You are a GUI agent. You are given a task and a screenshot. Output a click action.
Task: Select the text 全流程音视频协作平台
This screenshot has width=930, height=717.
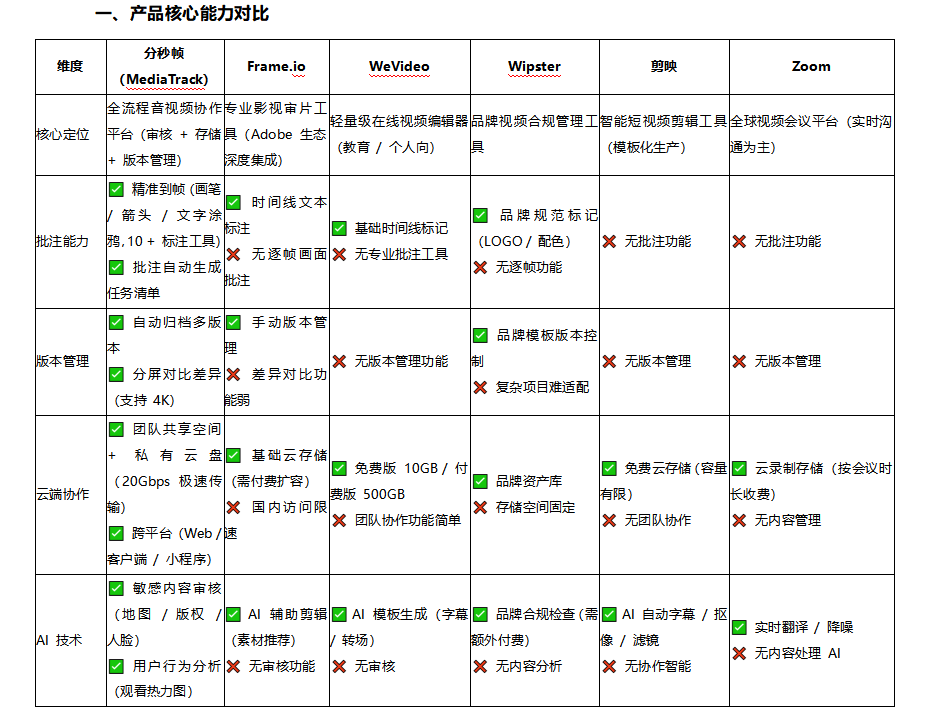(x=164, y=122)
